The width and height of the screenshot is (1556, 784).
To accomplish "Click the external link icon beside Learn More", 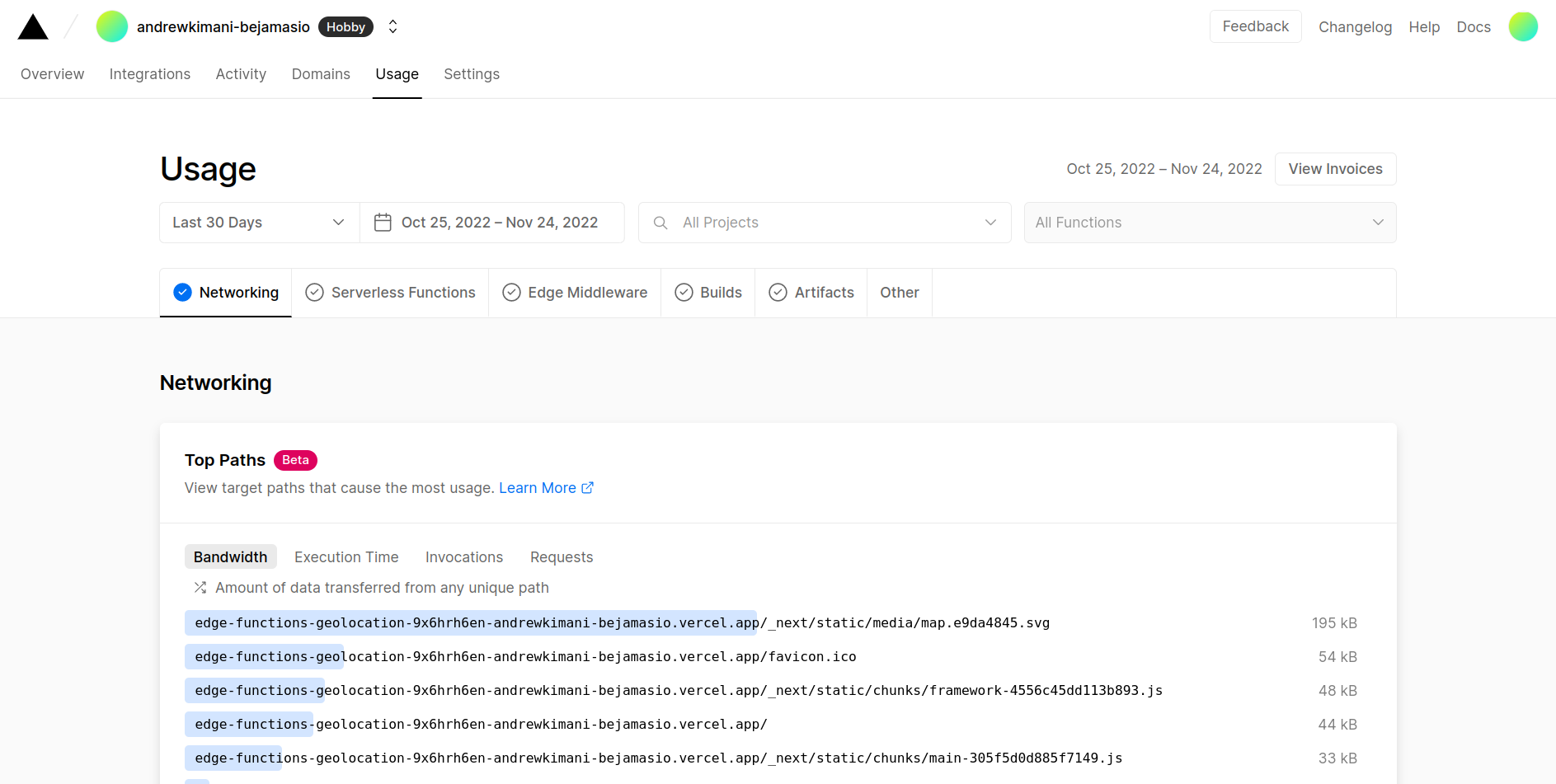I will click(x=588, y=488).
